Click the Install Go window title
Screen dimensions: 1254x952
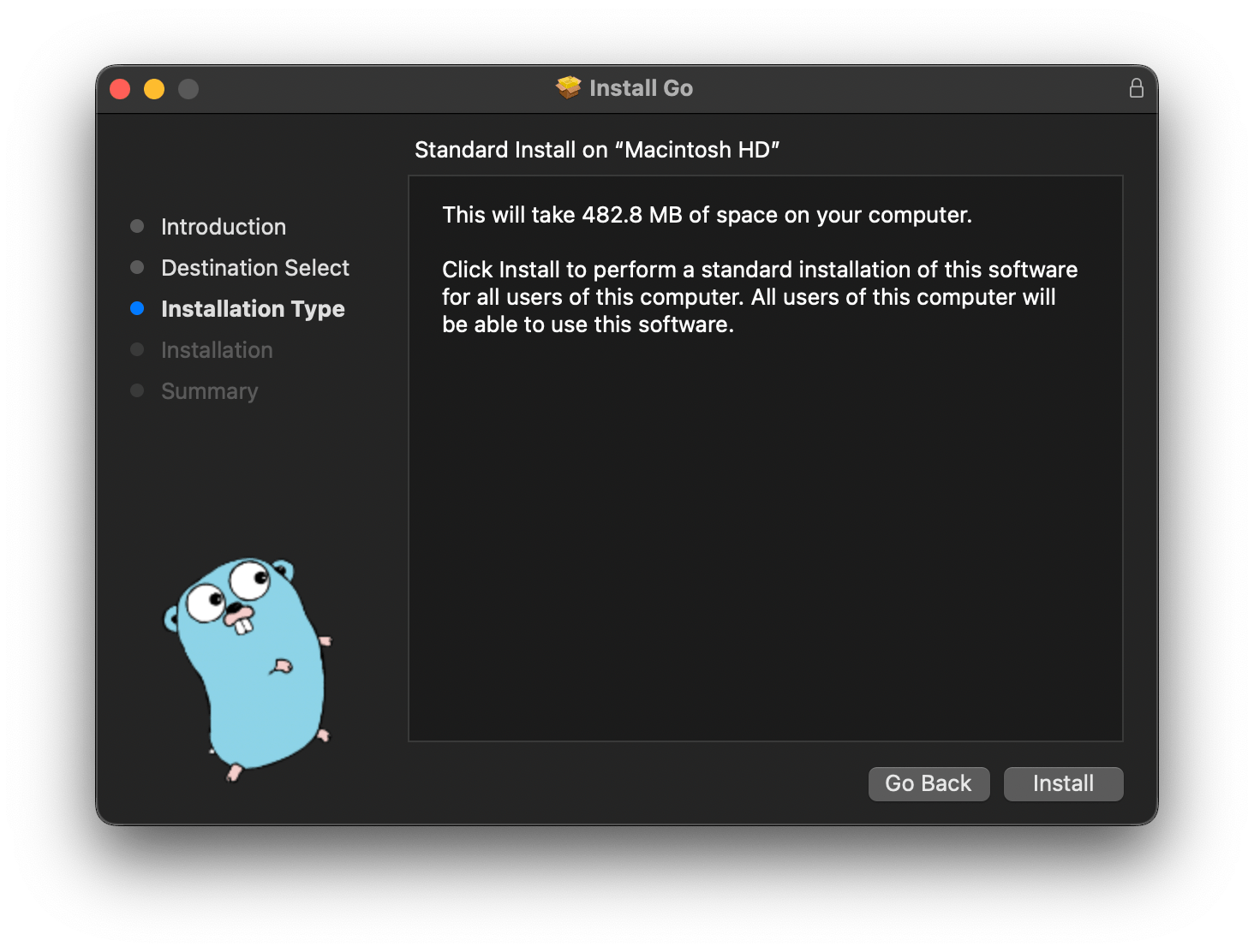click(x=641, y=87)
